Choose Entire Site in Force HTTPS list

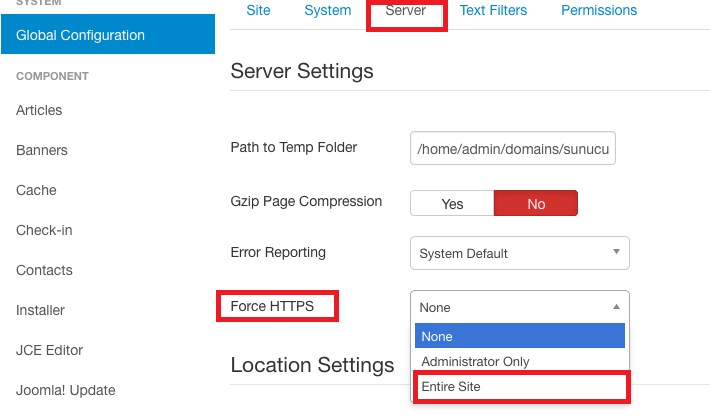520,386
